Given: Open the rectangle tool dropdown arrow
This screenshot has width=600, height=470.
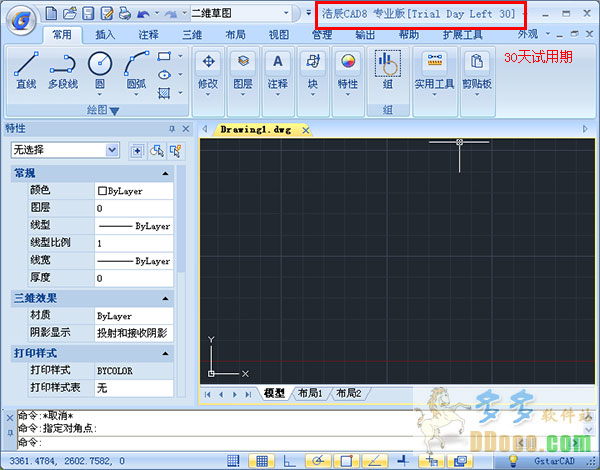Looking at the screenshot, I should tap(180, 56).
